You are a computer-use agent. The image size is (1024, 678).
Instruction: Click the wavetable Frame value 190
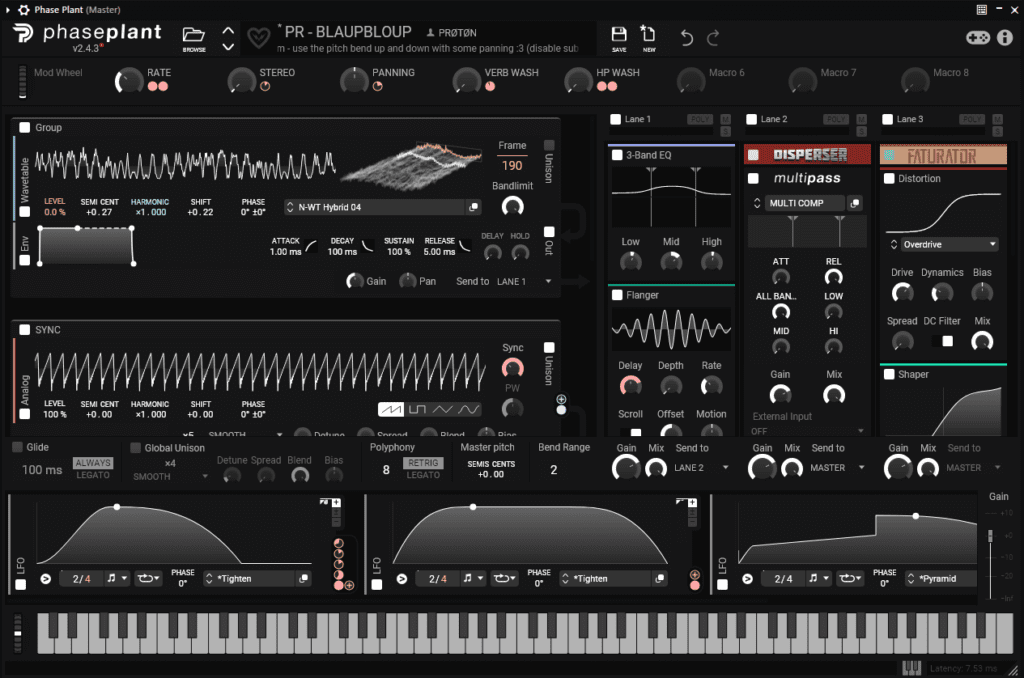[512, 166]
